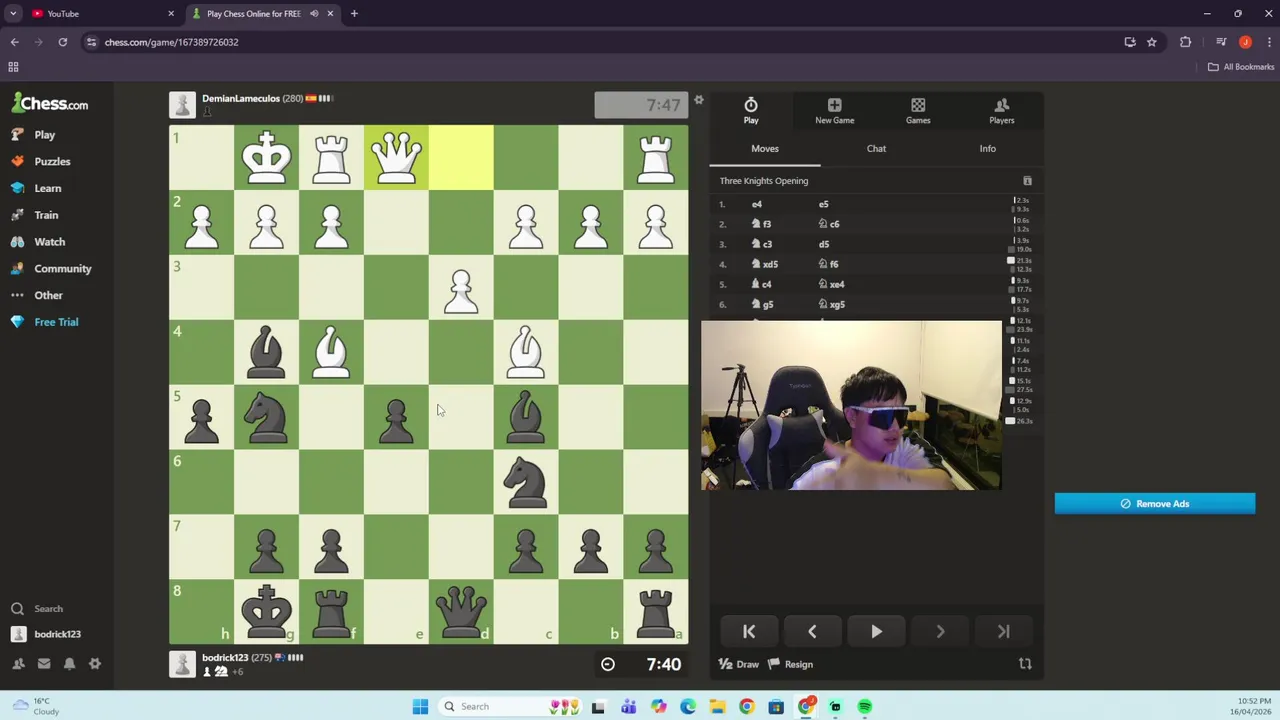Screen dimensions: 1280x720
Task: Select black's move Nc6 in the list
Action: click(829, 224)
